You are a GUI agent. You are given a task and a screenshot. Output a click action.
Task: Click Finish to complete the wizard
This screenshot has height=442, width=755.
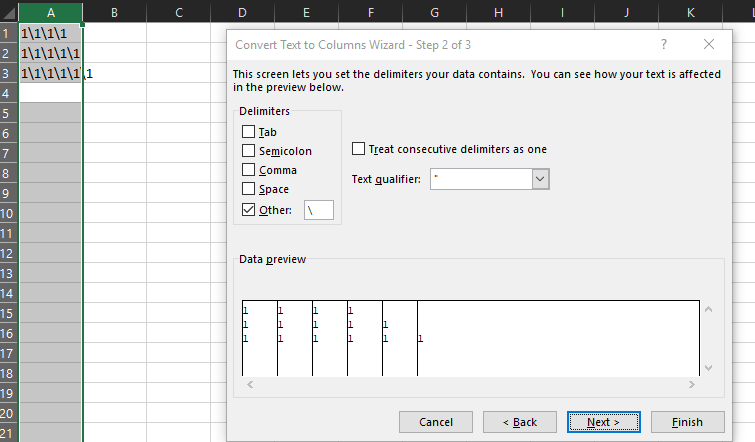pos(687,422)
